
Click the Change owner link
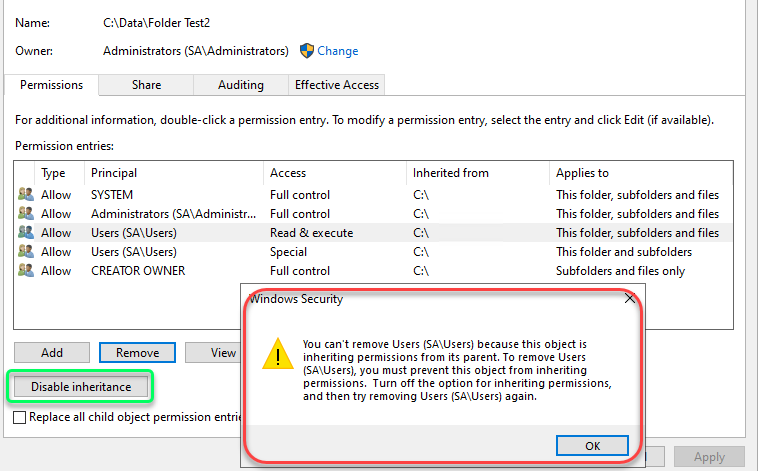337,51
